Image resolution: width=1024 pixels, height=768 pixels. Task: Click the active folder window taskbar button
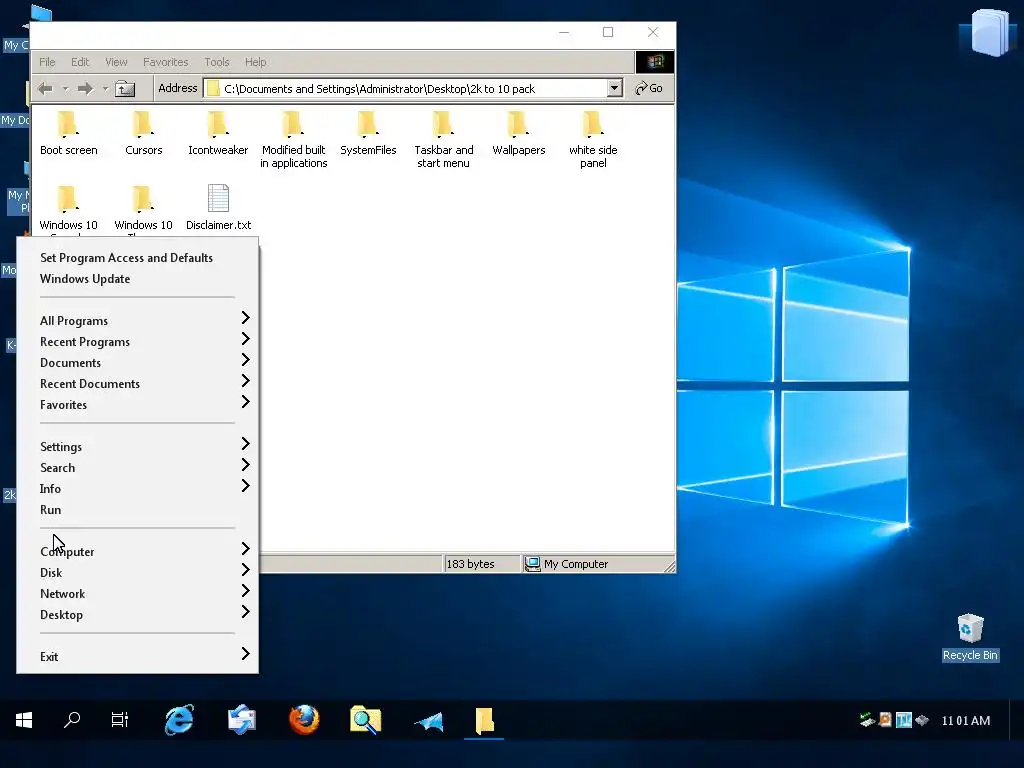484,720
